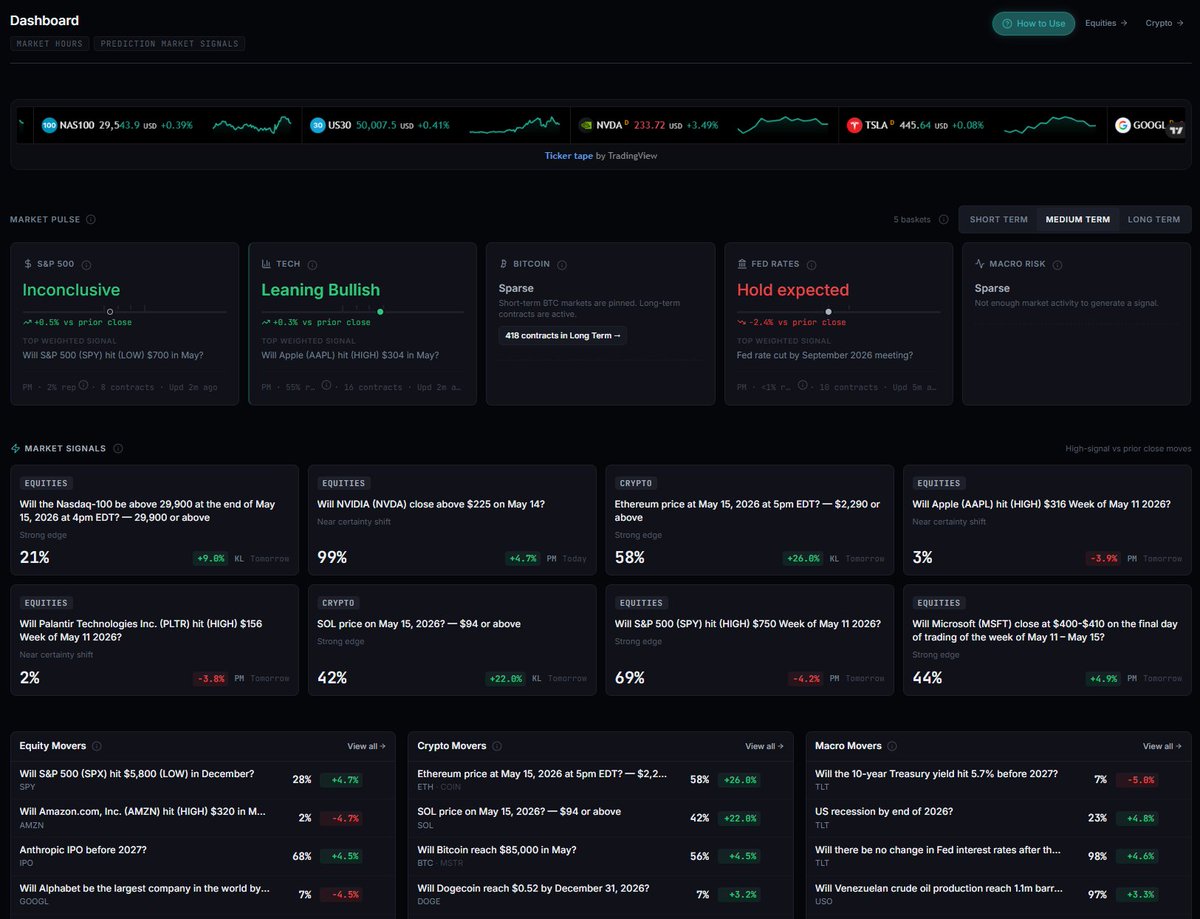Go to the Crypto page link
The height and width of the screenshot is (919, 1200).
pos(1165,23)
